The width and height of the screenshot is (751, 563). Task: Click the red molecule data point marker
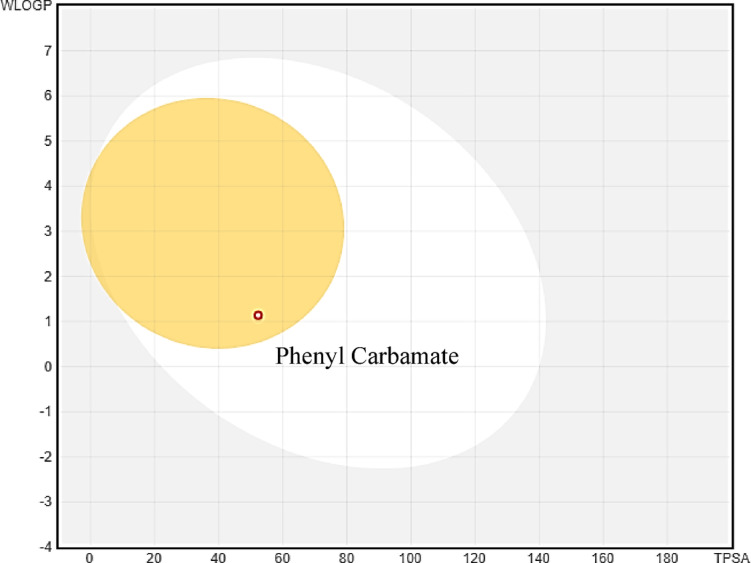coord(258,315)
